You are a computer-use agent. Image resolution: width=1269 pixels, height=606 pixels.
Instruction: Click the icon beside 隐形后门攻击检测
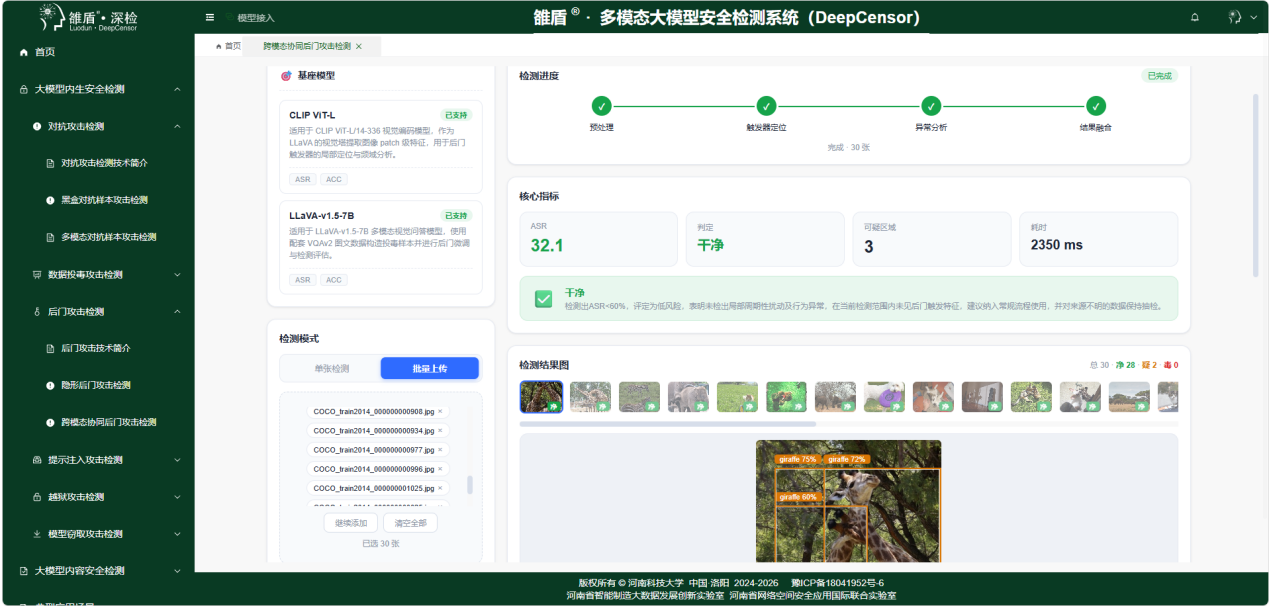50,385
